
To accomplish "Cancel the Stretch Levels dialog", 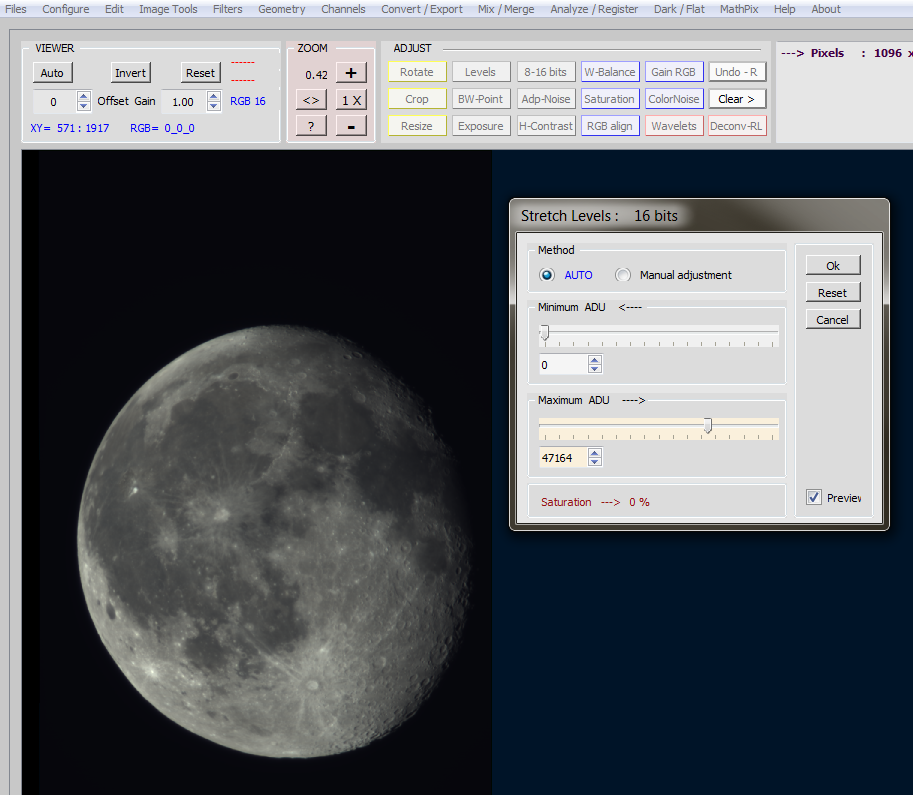I will pyautogui.click(x=832, y=320).
